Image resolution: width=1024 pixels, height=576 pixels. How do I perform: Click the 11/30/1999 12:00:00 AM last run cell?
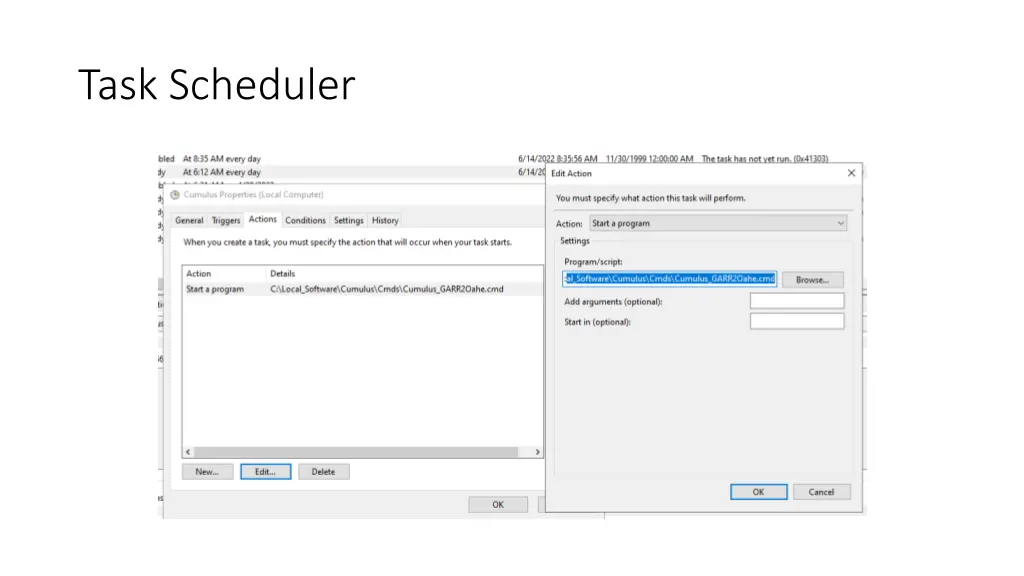pos(649,159)
